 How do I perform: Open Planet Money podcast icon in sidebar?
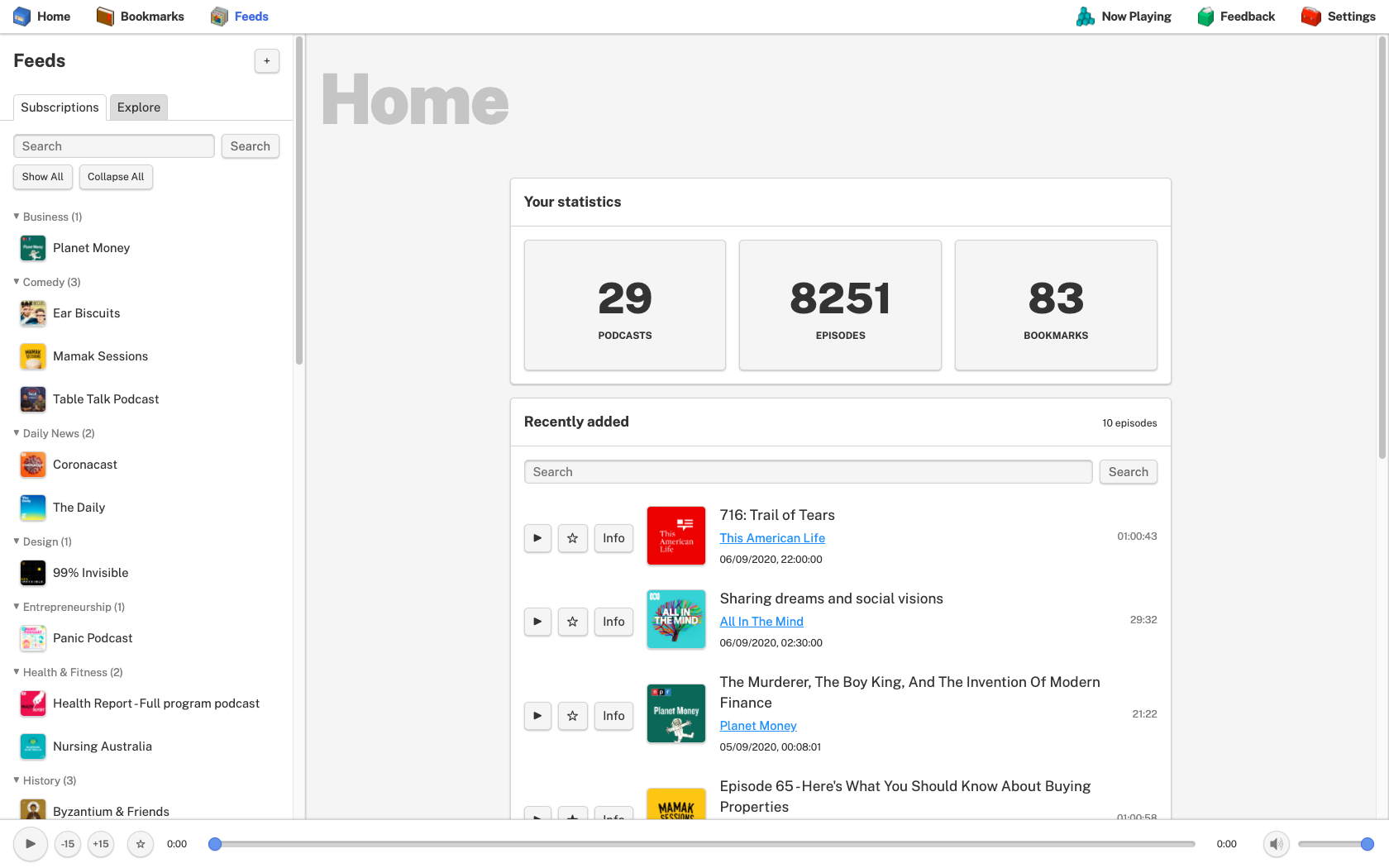pyautogui.click(x=33, y=248)
